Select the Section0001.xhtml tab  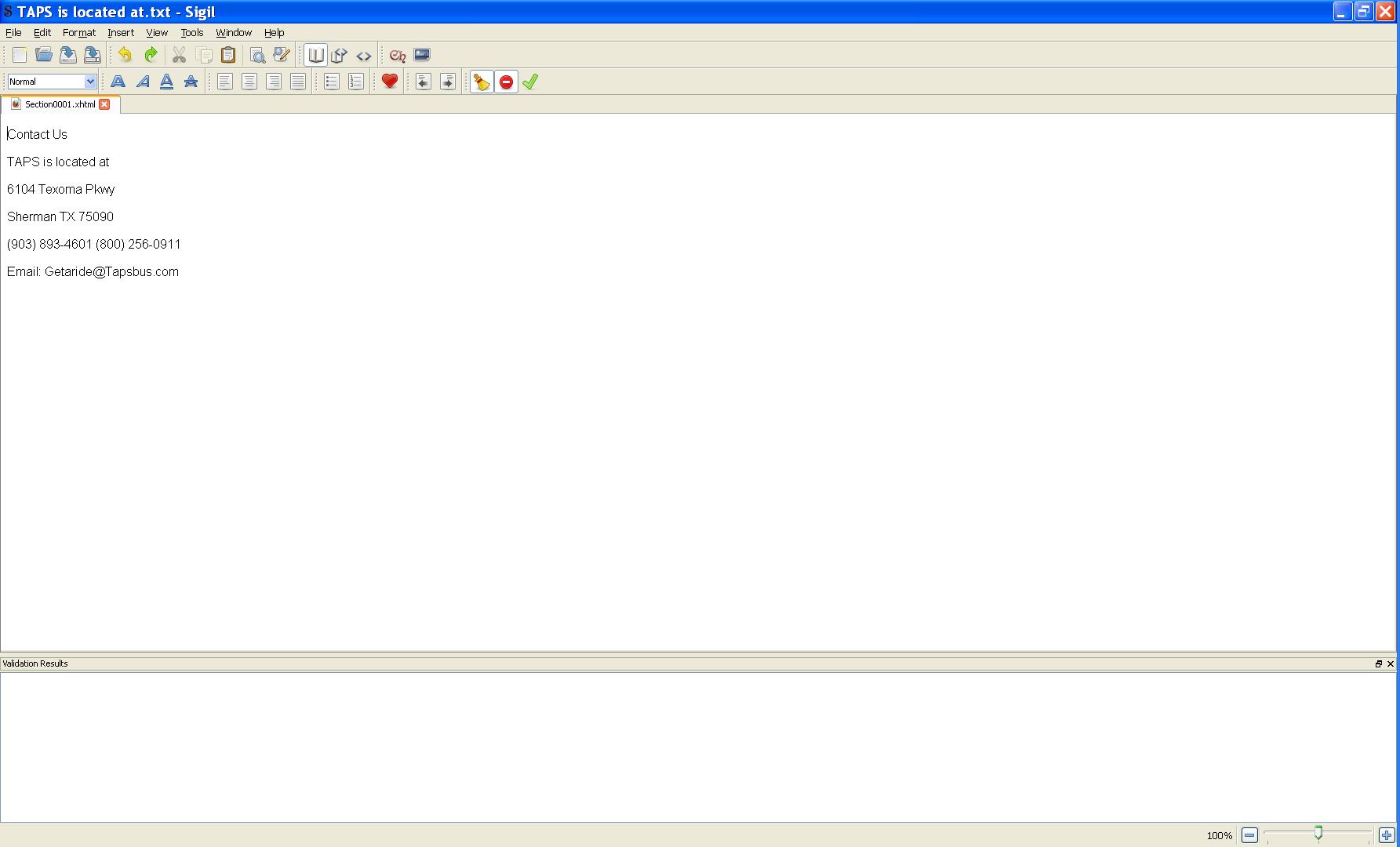point(60,104)
